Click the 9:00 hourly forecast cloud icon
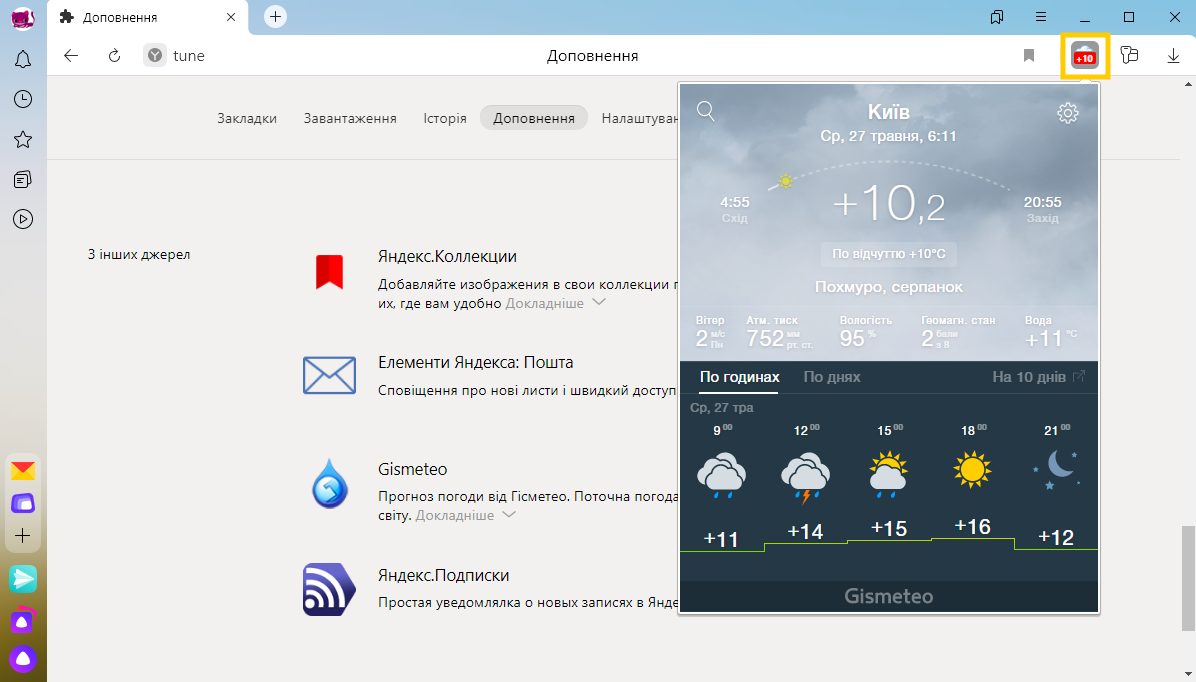1196x682 pixels. (722, 475)
